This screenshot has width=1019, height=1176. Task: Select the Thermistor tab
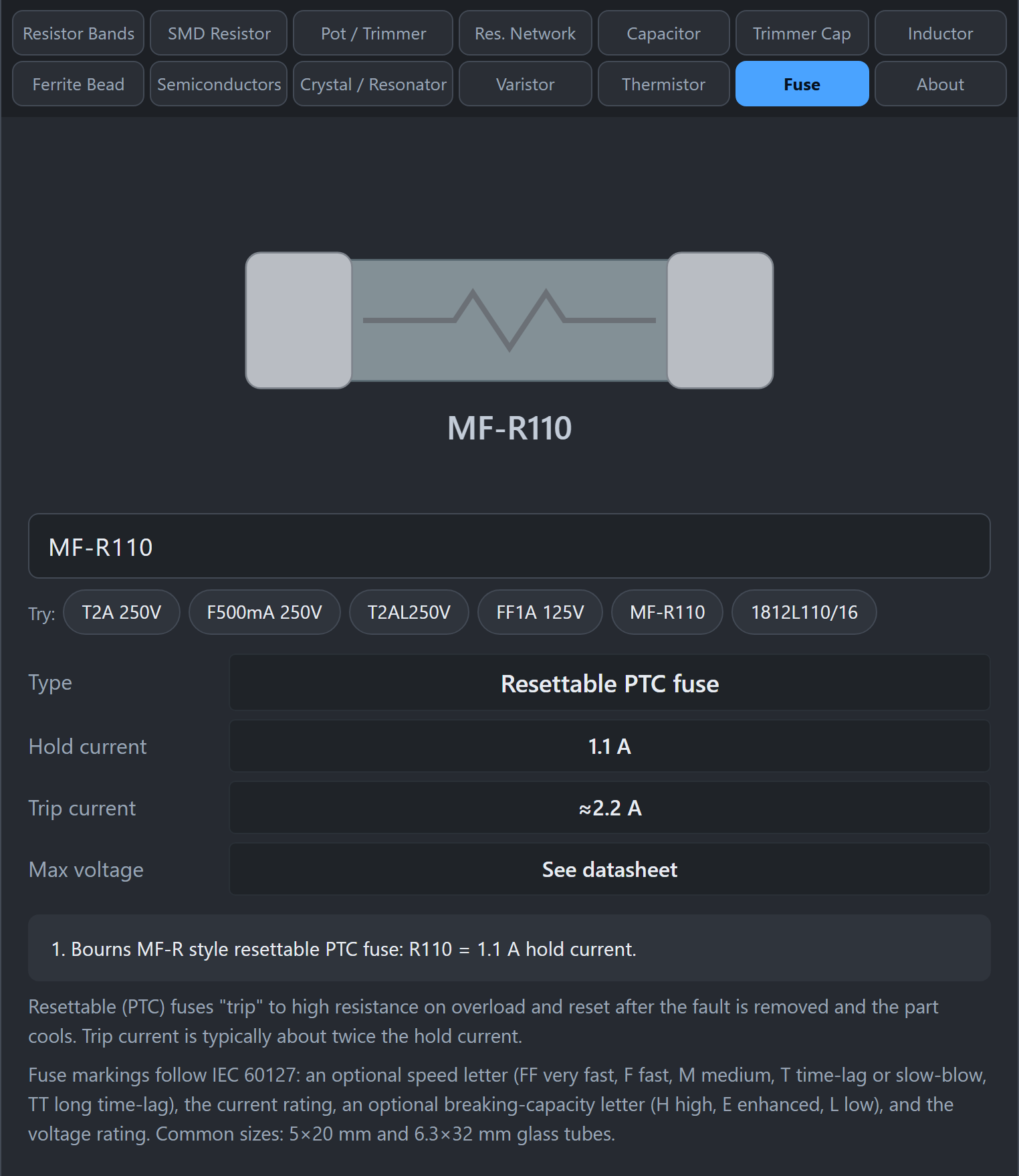click(663, 84)
